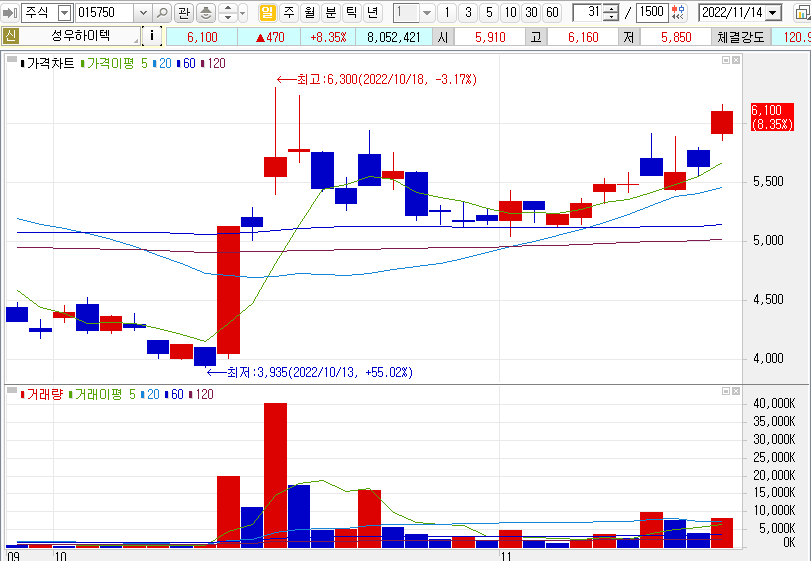Screen dimensions: 811x561
Task: Click the 1 interval button
Action: pyautogui.click(x=447, y=12)
